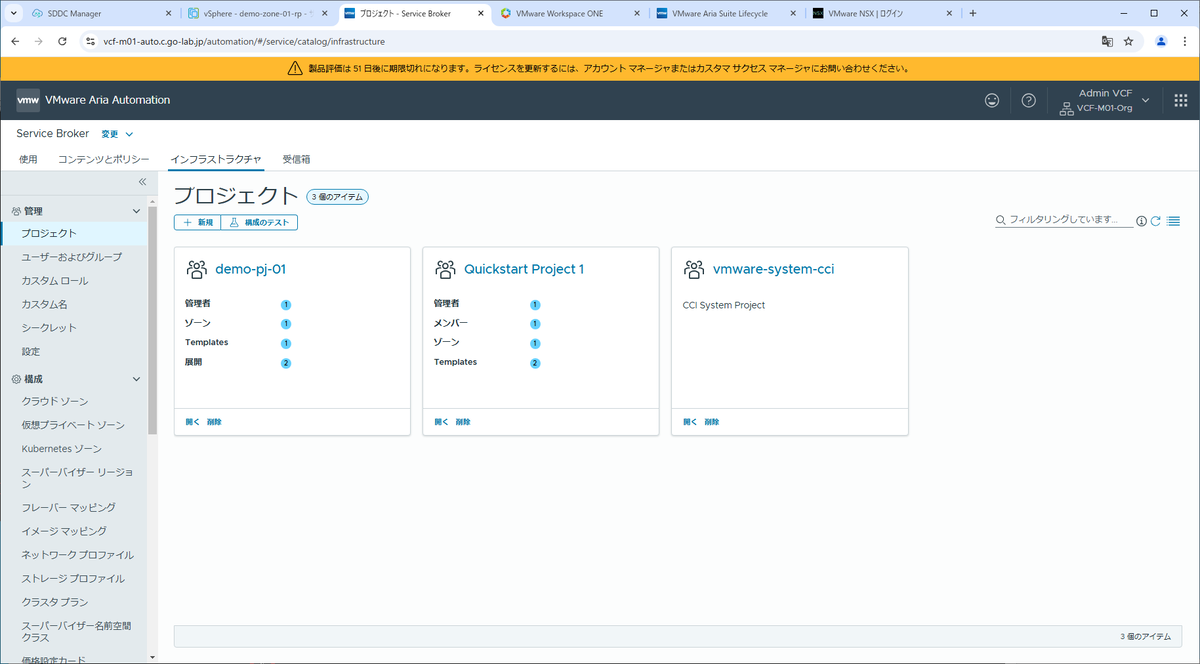Collapse the 管理 sidebar section

click(x=136, y=211)
